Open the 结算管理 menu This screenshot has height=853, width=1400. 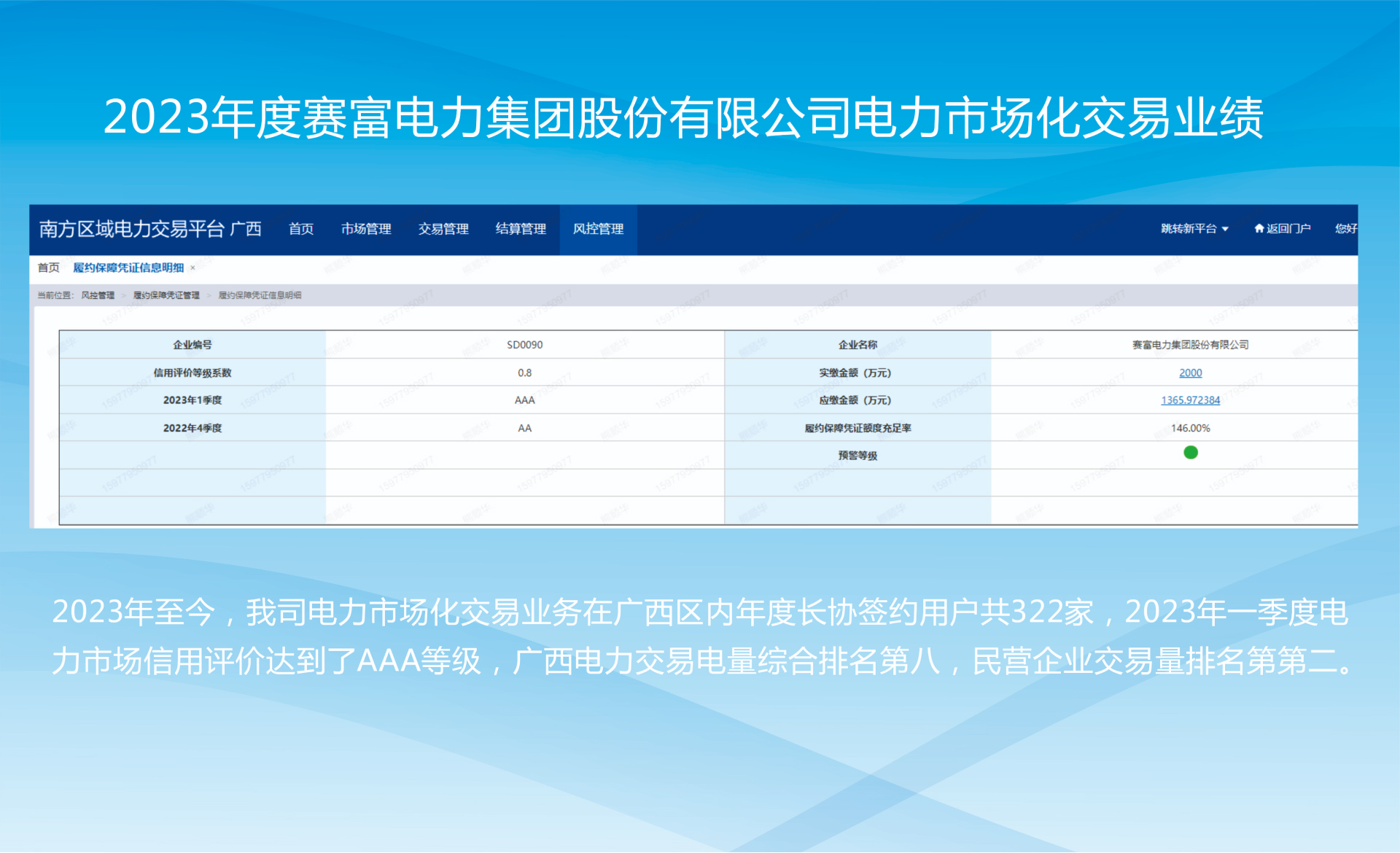521,229
